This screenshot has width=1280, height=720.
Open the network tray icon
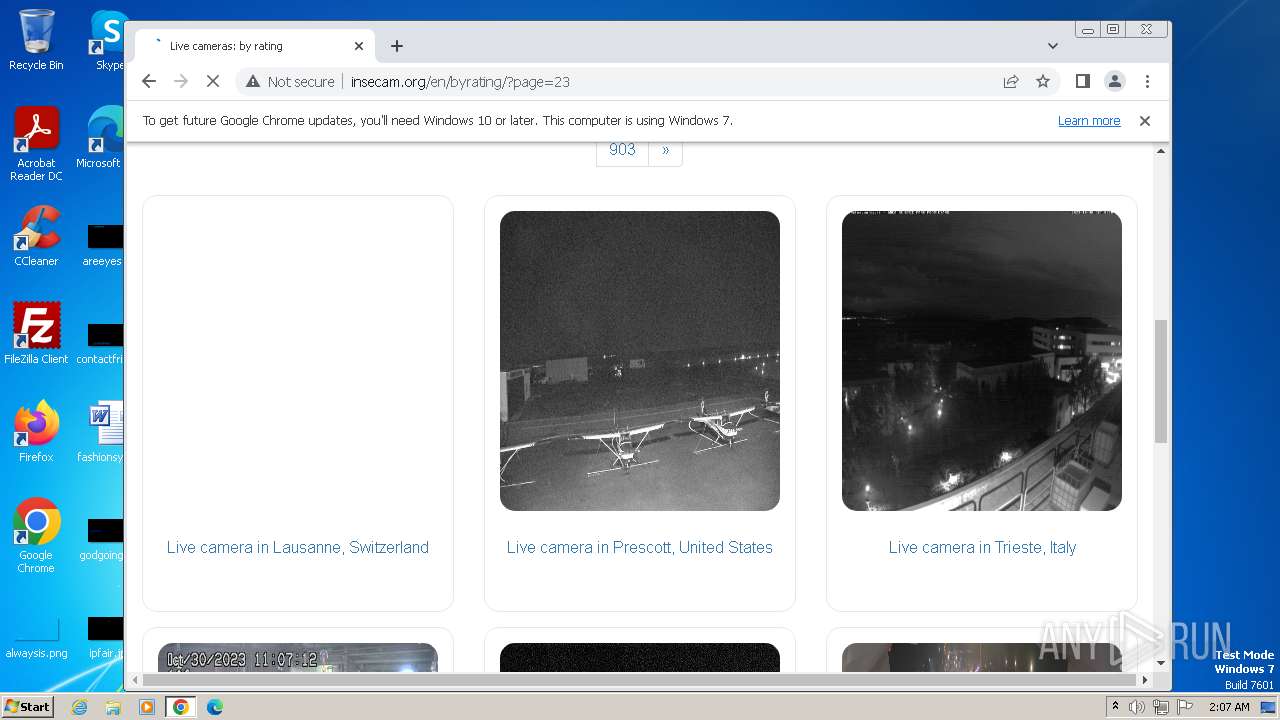click(x=1160, y=707)
